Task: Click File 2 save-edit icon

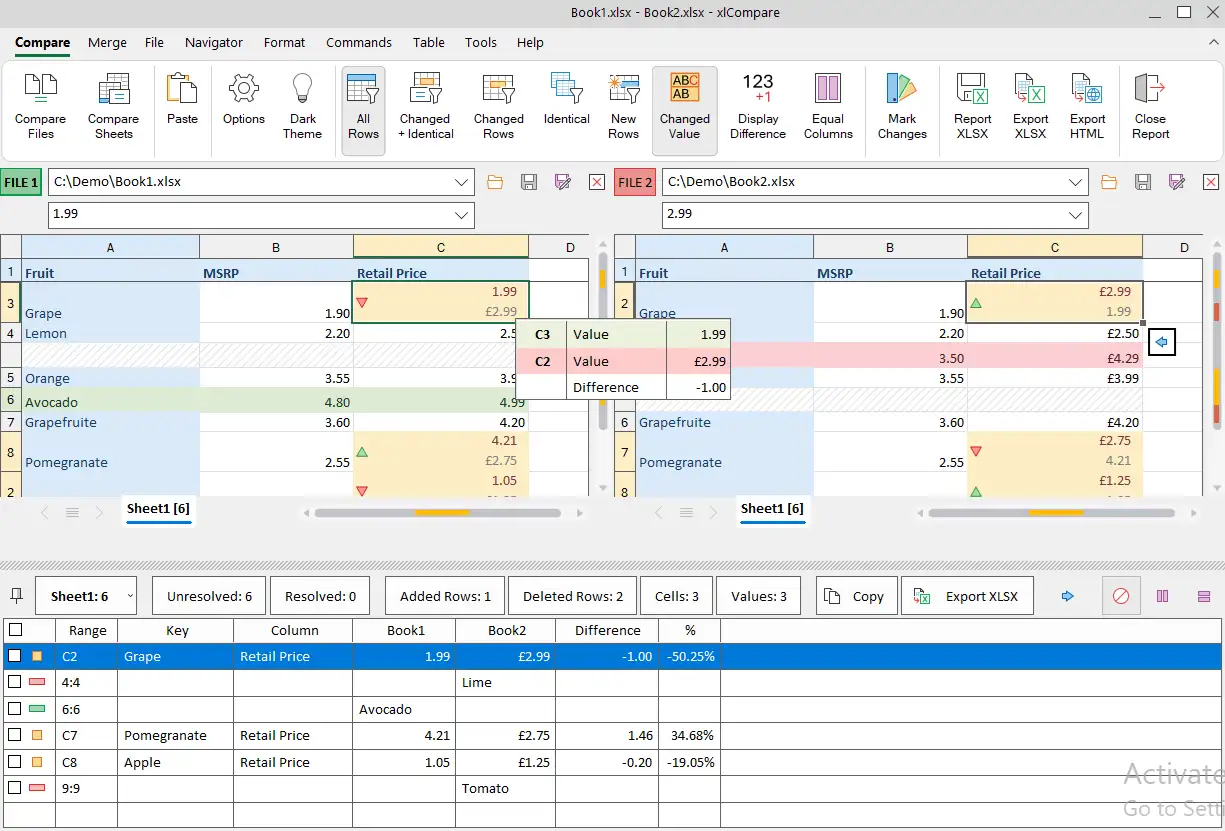Action: coord(1176,182)
